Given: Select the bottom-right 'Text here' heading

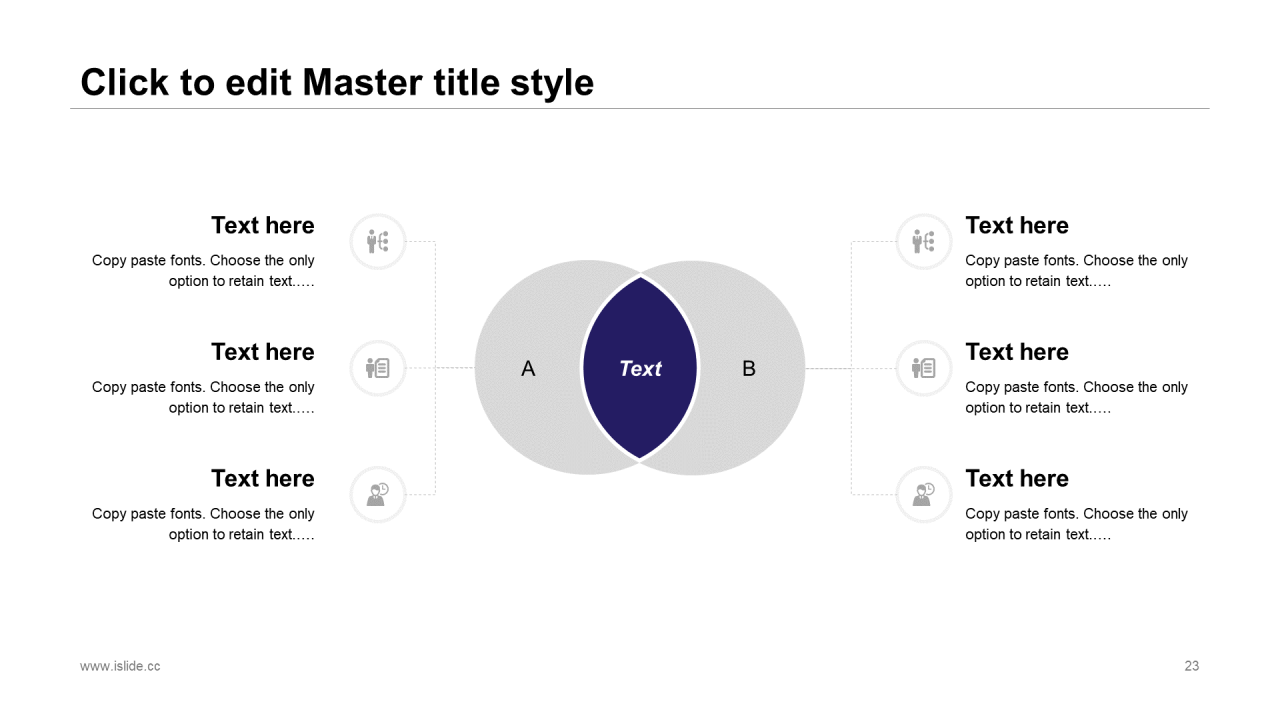Looking at the screenshot, I should (x=1017, y=478).
